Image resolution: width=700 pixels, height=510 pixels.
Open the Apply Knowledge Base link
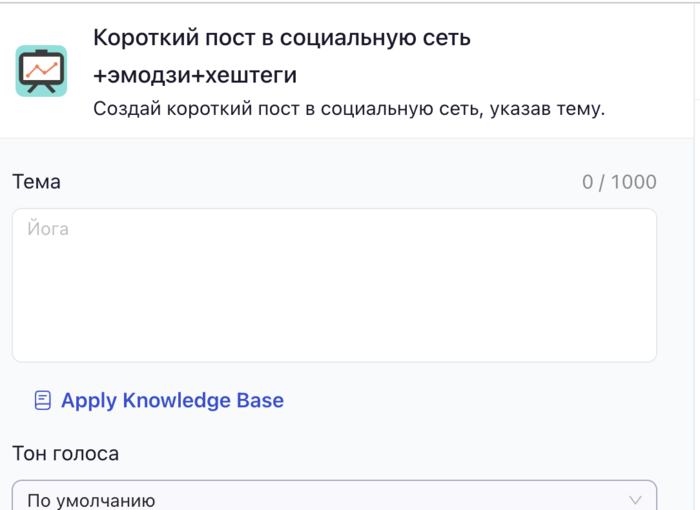coord(172,401)
